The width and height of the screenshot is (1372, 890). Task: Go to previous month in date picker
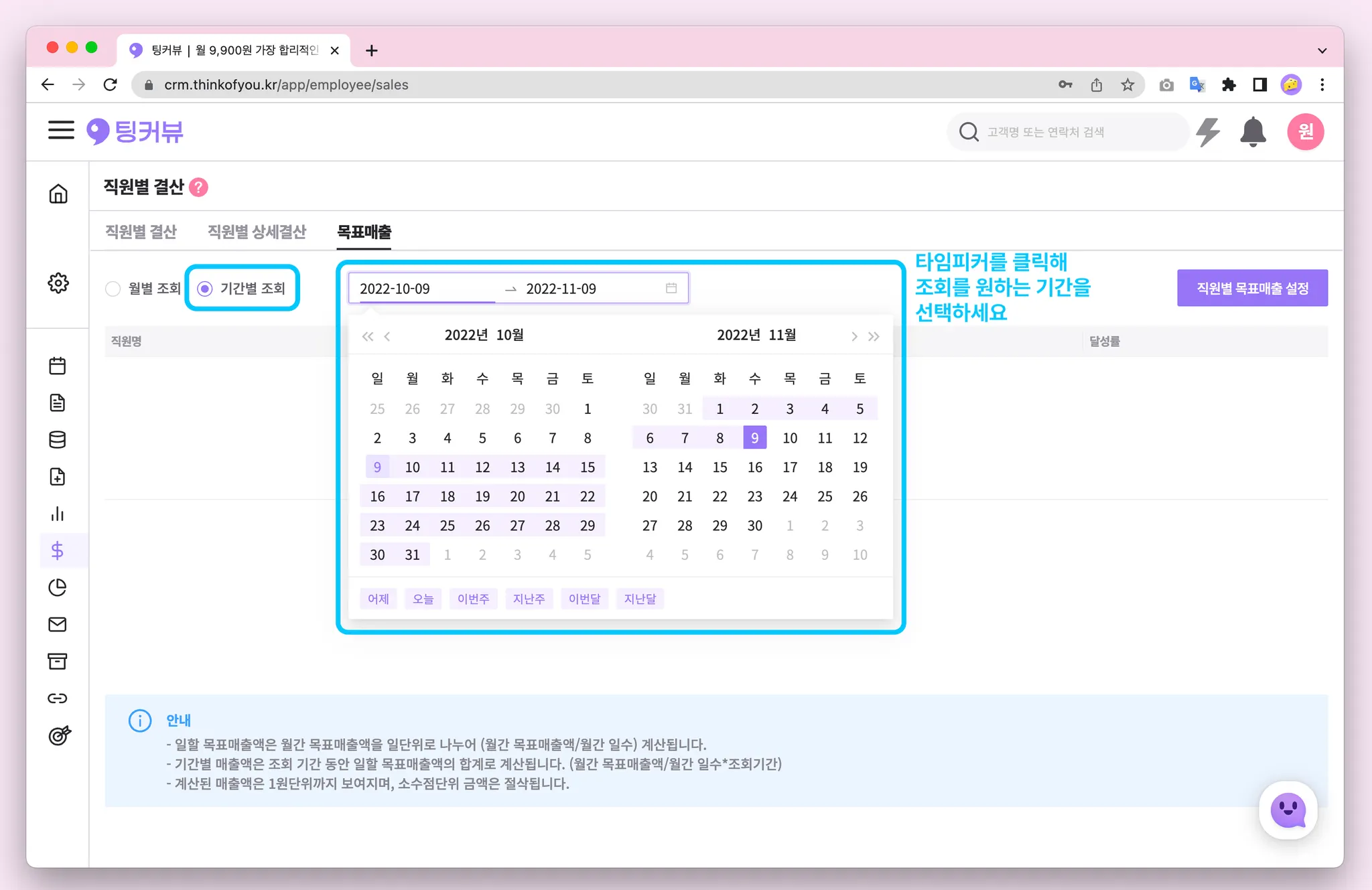coord(387,336)
